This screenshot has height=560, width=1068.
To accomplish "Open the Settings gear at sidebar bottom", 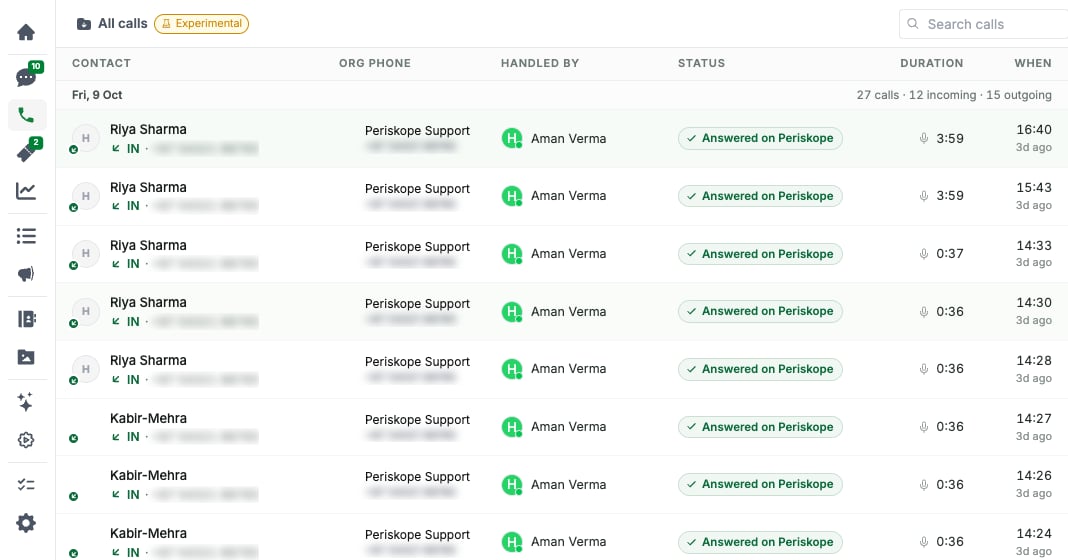I will click(x=26, y=523).
